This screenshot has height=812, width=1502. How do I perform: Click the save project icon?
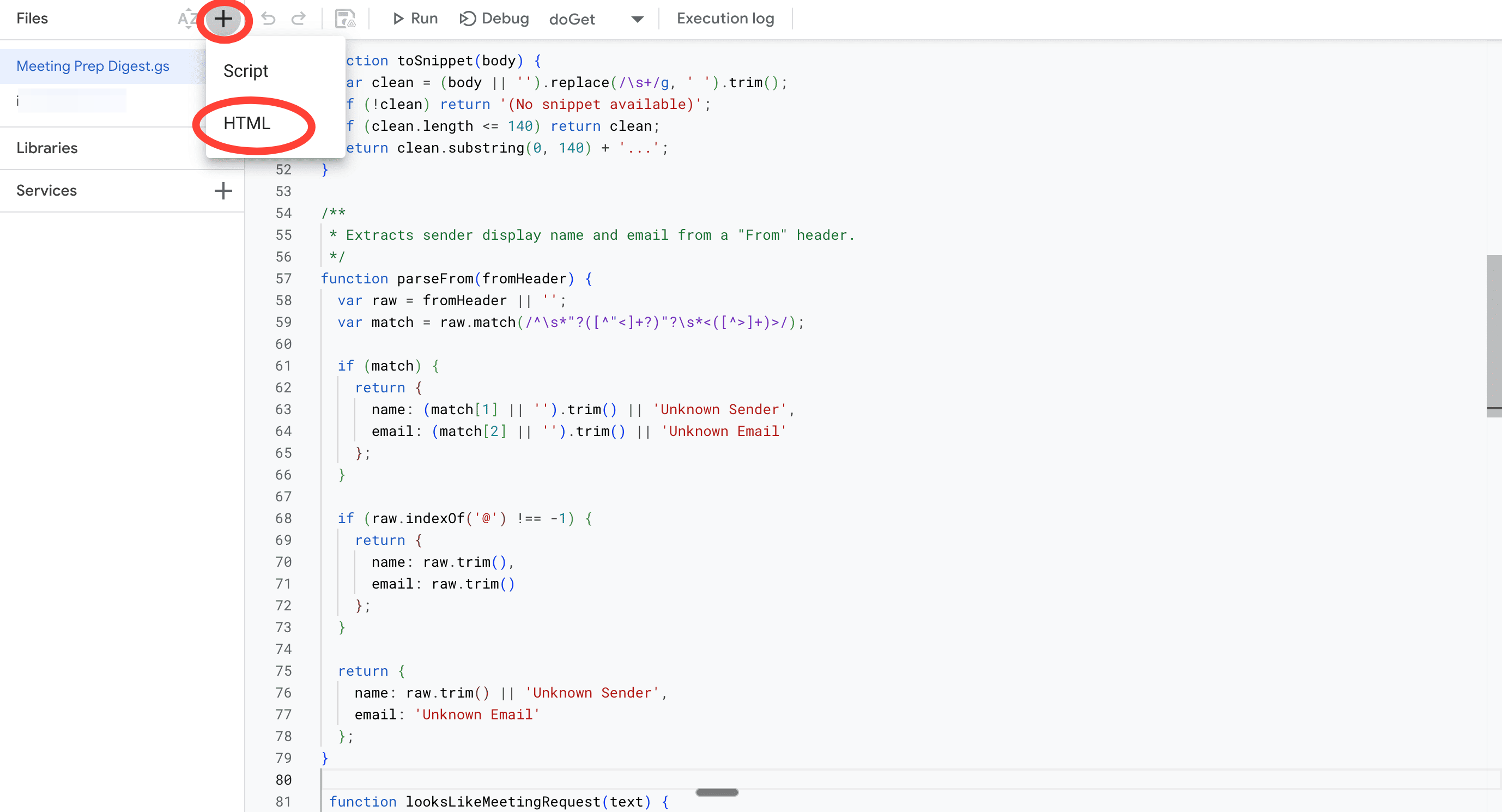click(x=344, y=19)
